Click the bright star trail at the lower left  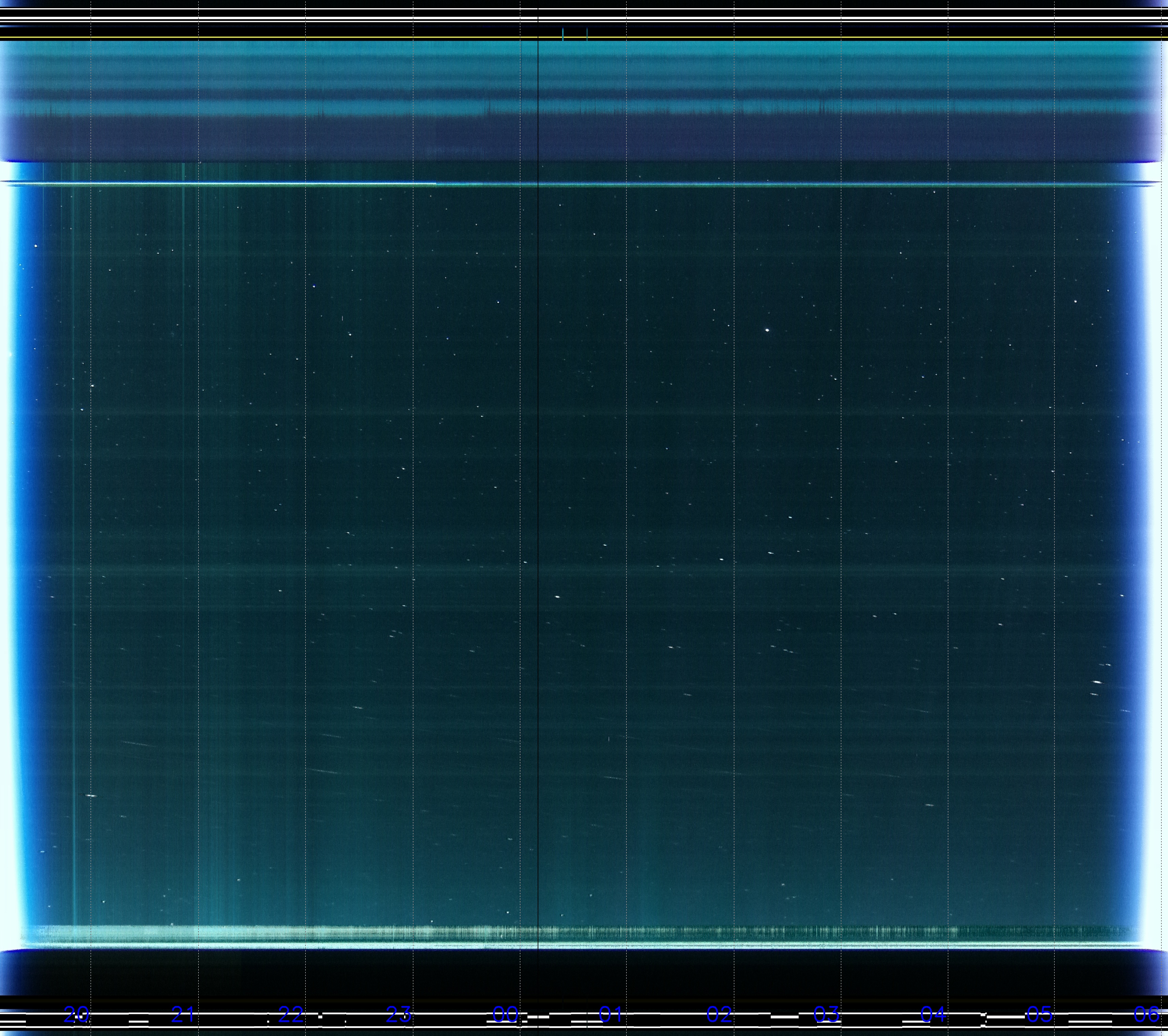[91, 796]
